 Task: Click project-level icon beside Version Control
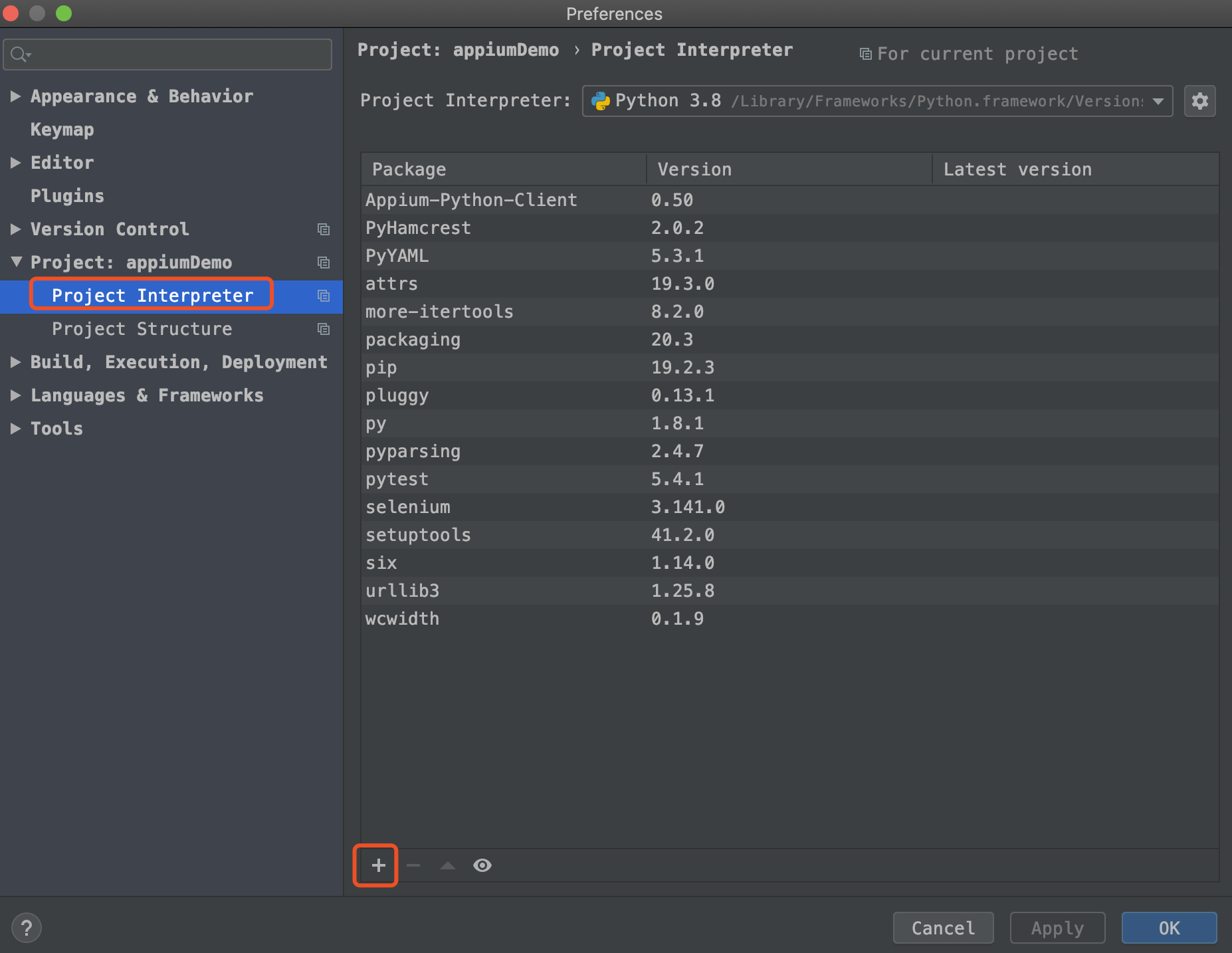[324, 229]
